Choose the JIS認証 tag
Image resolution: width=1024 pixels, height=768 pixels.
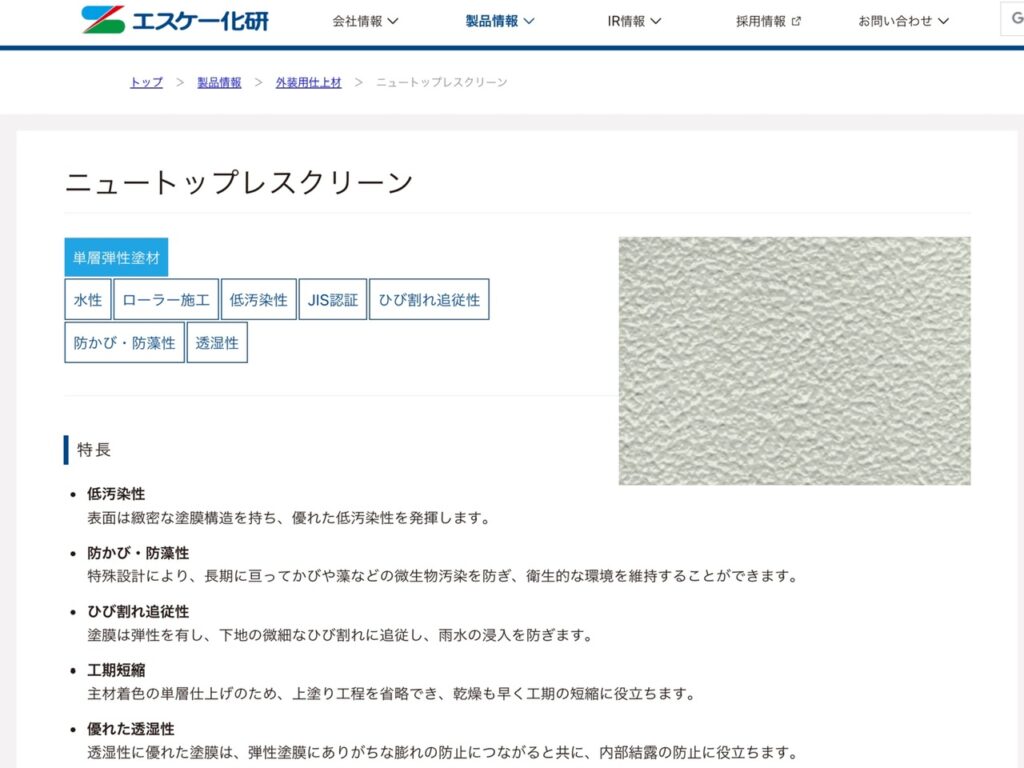[x=333, y=300]
